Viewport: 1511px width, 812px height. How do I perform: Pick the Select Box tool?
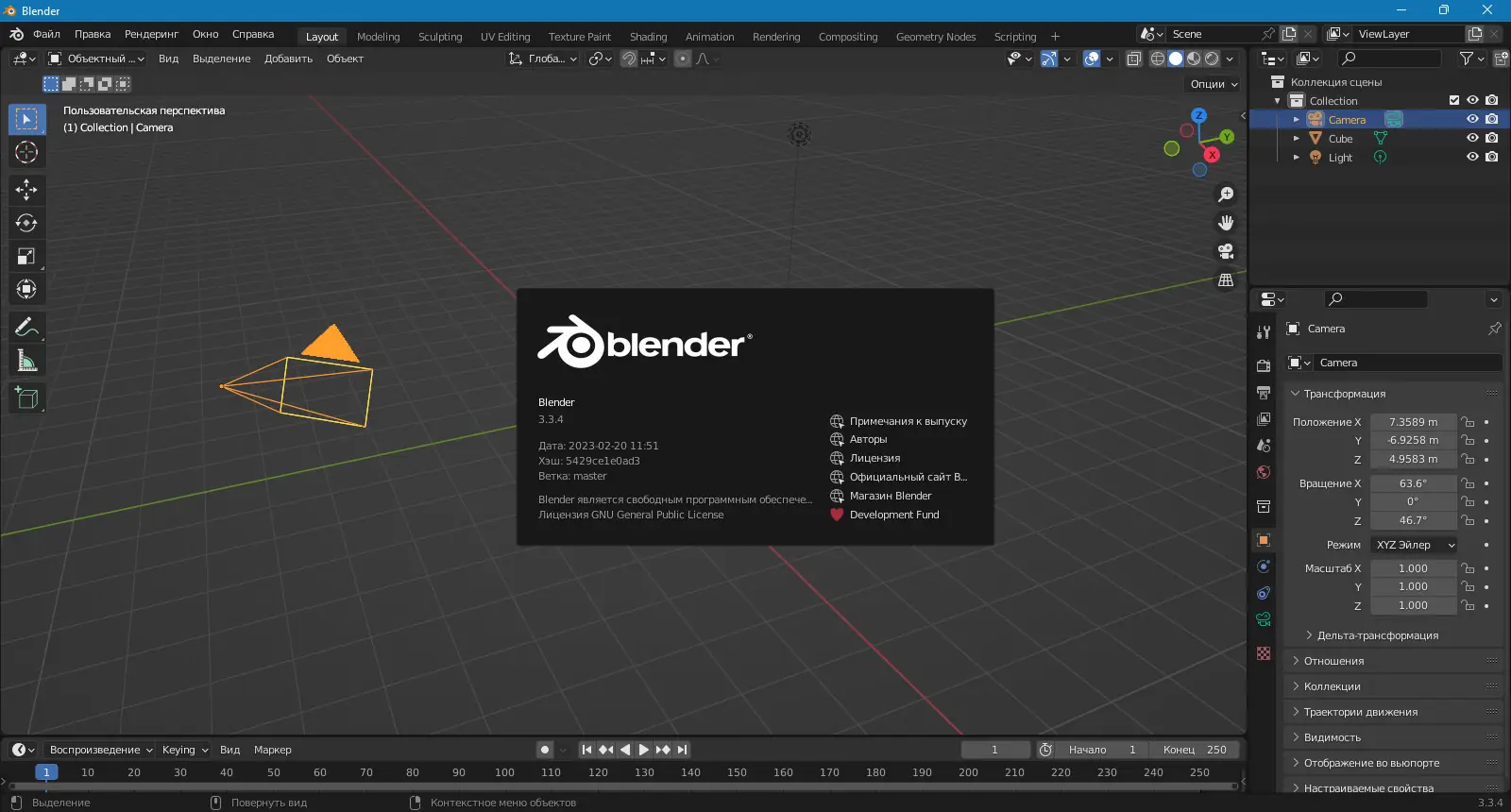pyautogui.click(x=26, y=119)
